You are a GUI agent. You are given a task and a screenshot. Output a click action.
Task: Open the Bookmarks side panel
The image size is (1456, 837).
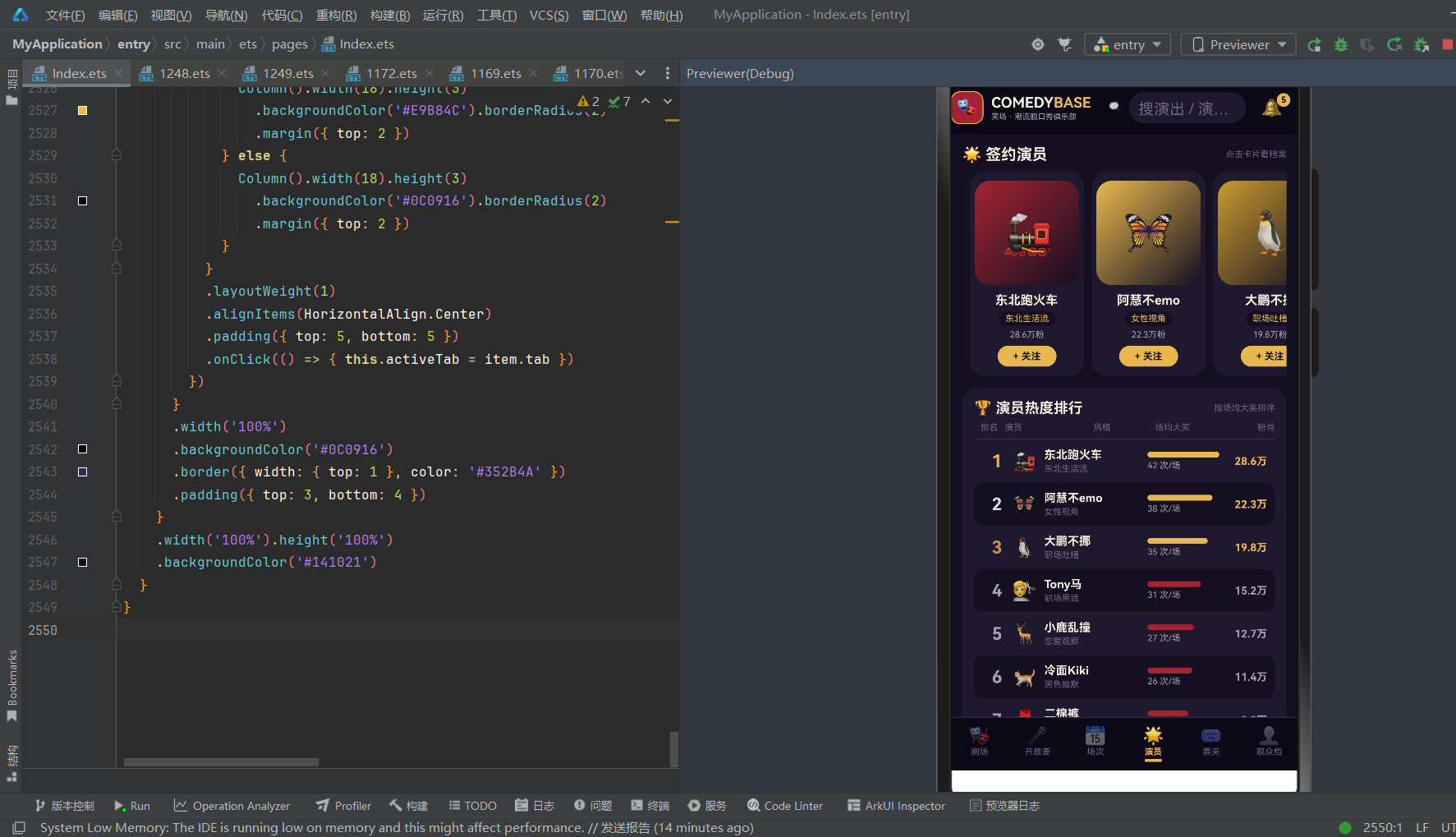tap(11, 685)
